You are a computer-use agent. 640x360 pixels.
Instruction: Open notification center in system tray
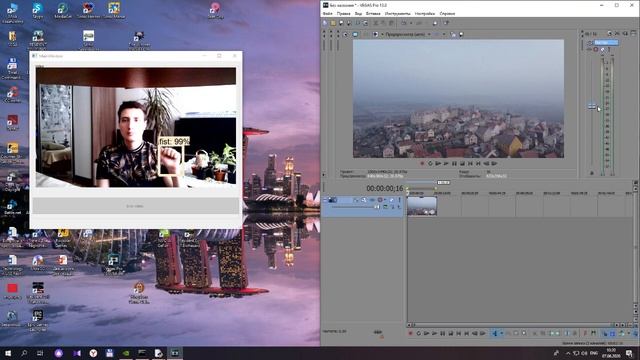tap(629, 353)
